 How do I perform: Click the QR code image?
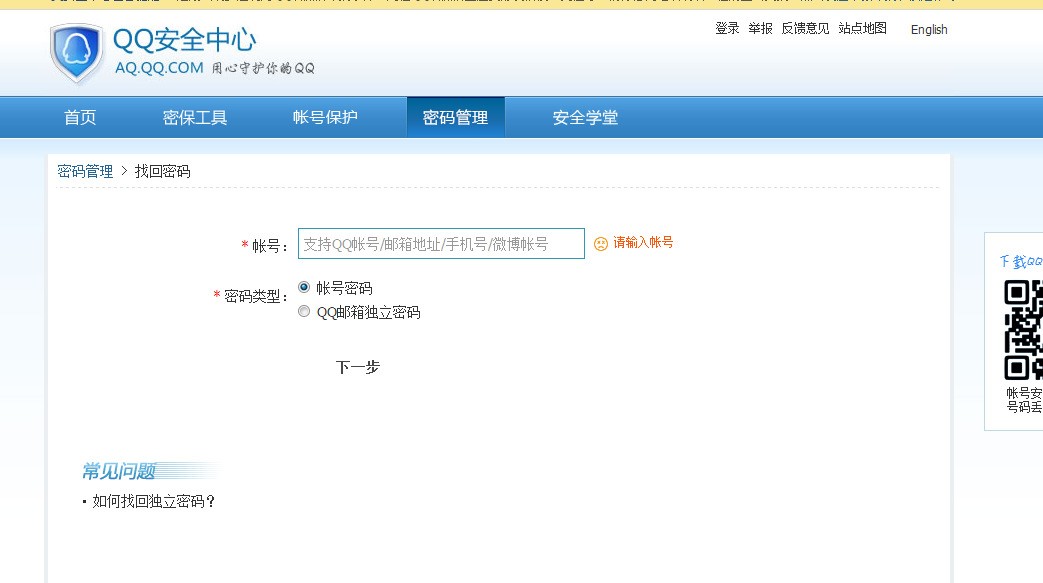click(1023, 330)
